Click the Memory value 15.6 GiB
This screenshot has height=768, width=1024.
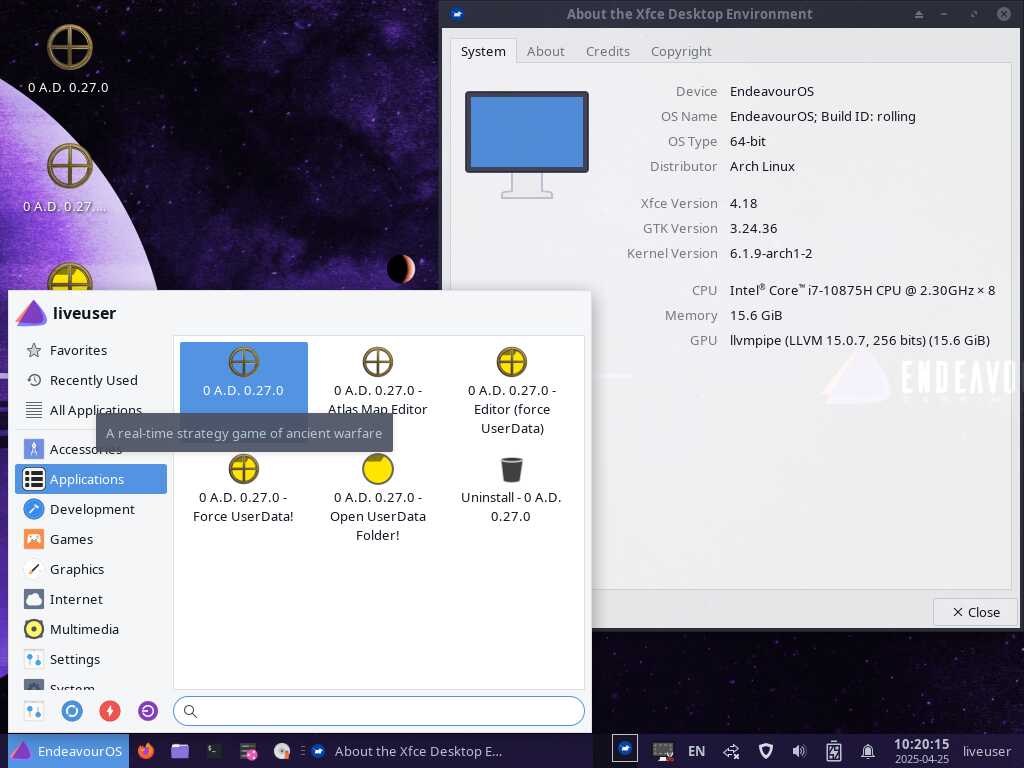[x=756, y=315]
